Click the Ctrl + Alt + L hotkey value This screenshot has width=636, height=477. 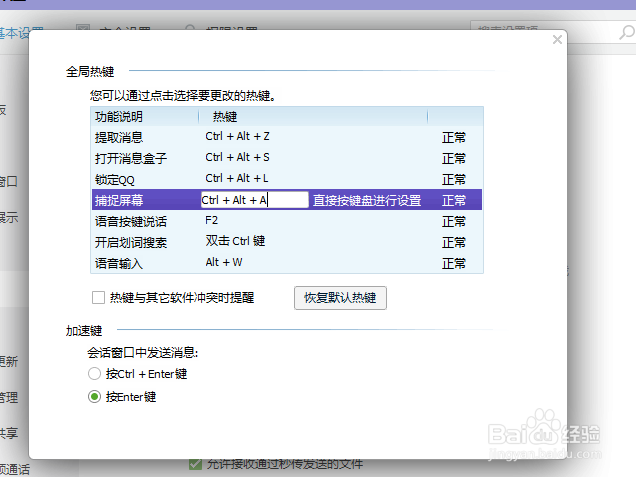[237, 178]
